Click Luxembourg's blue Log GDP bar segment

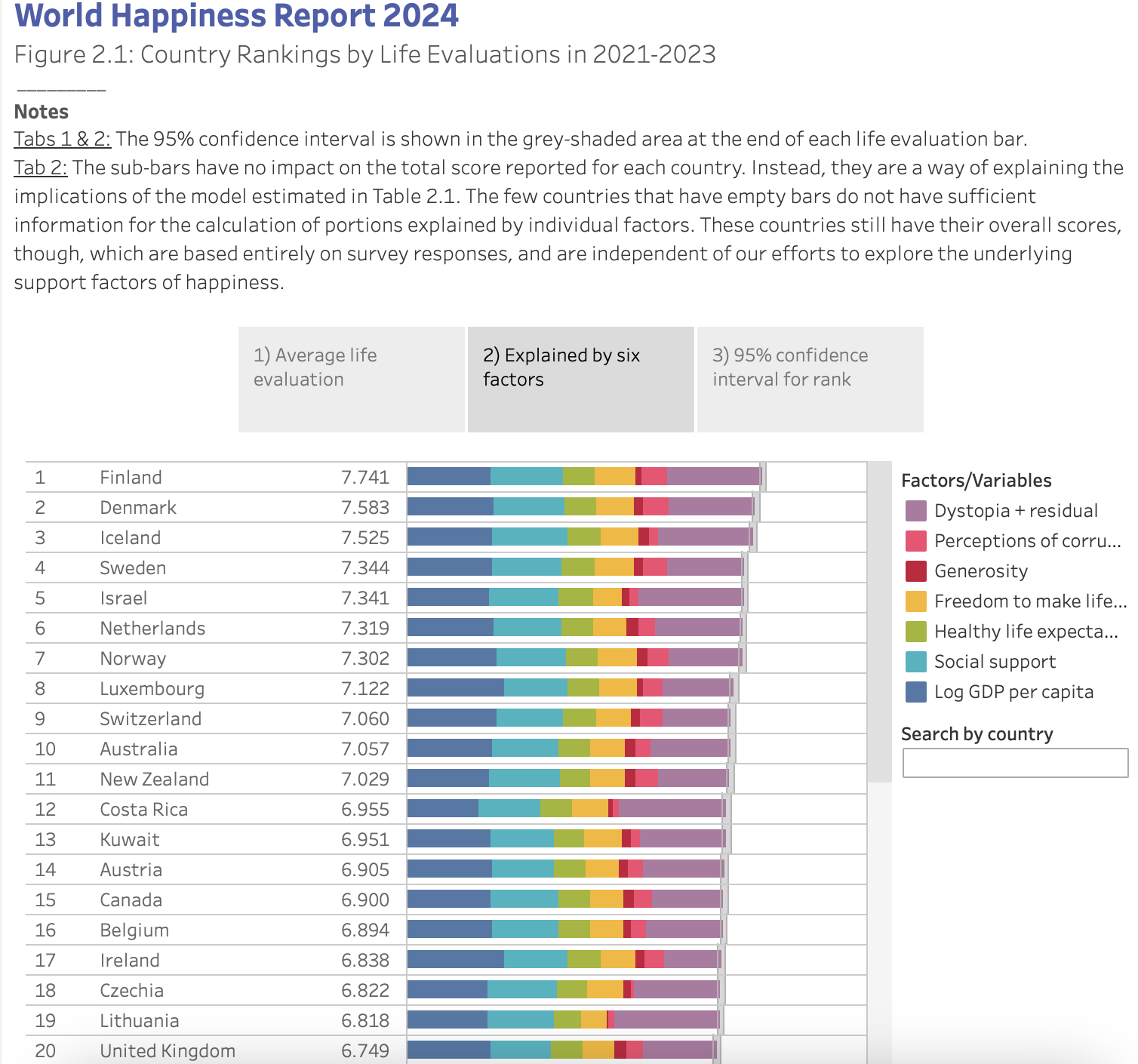[455, 687]
